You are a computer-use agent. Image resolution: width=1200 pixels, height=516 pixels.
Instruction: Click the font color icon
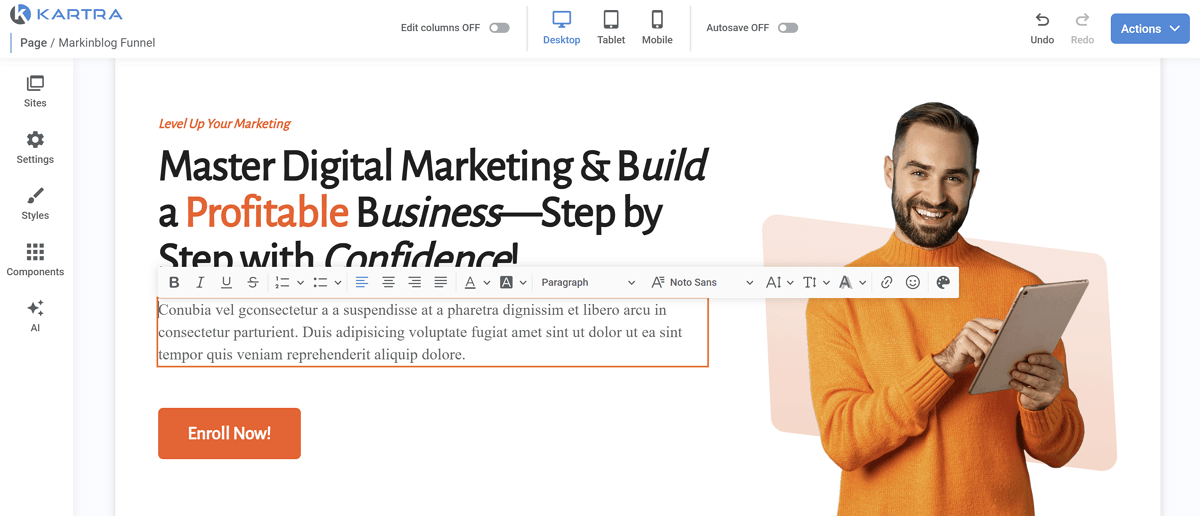pos(470,283)
